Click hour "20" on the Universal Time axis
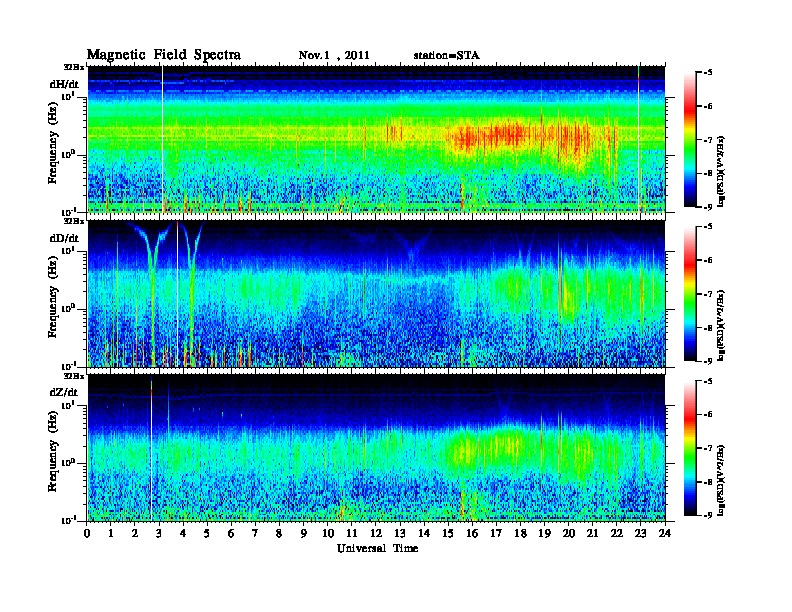The width and height of the screenshot is (792, 612). 568,533
